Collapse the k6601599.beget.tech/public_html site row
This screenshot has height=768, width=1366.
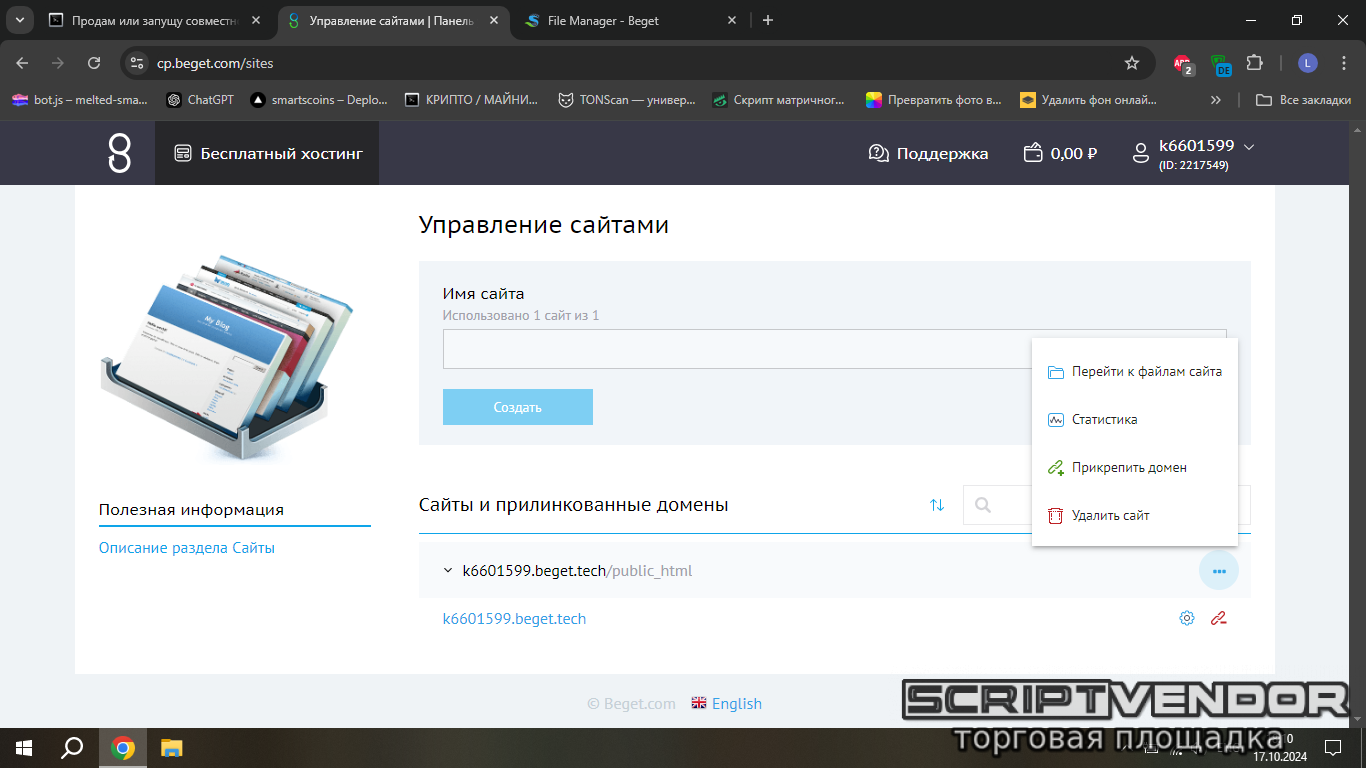448,571
